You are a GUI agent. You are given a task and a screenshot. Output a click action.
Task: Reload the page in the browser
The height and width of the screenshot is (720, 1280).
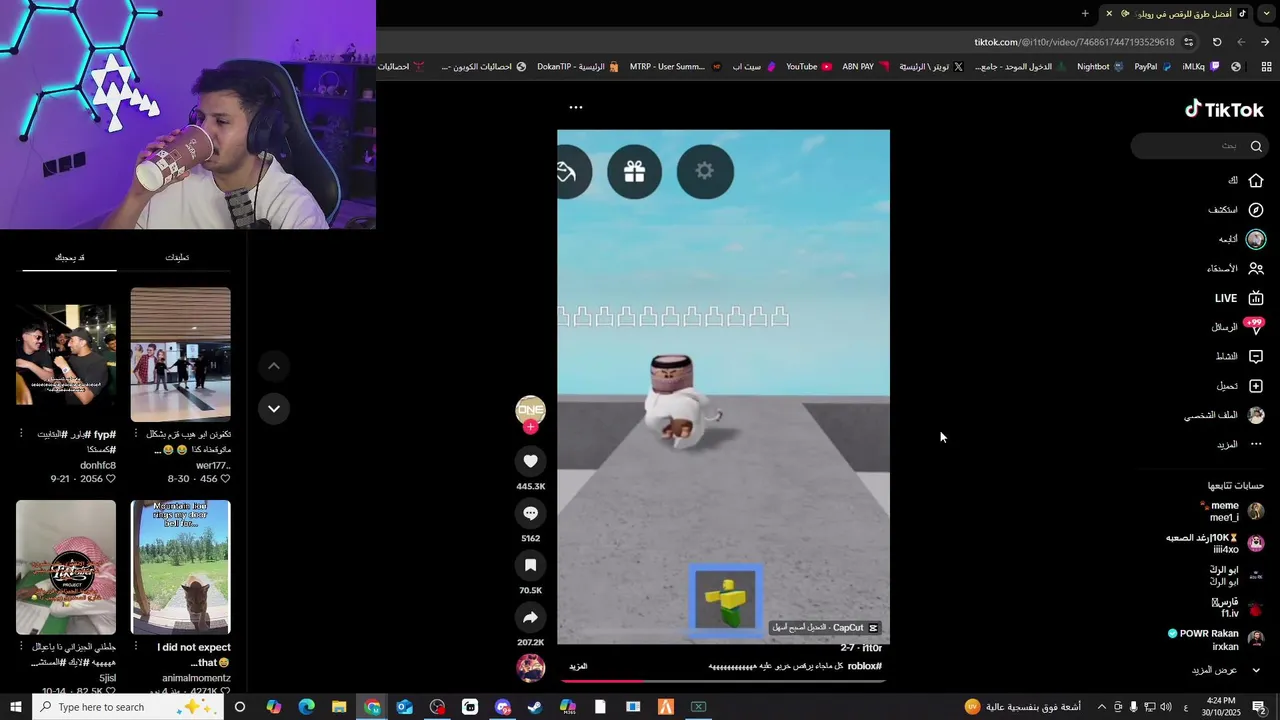click(1217, 42)
